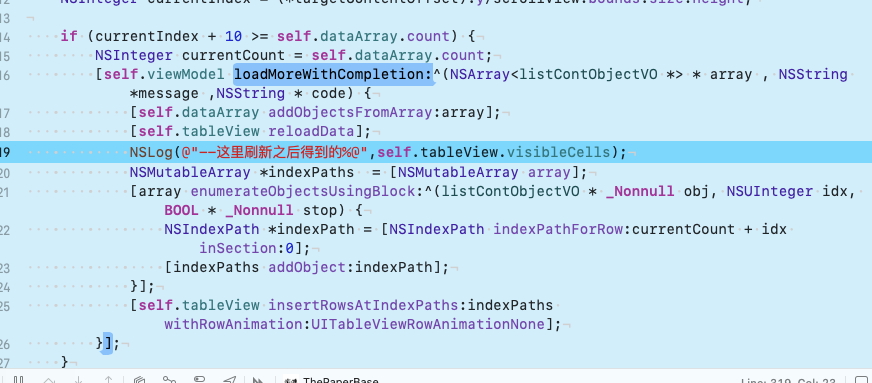Screen dimensions: 872x383
Task: Click addObject in the indexPaths line
Action: tap(306, 267)
